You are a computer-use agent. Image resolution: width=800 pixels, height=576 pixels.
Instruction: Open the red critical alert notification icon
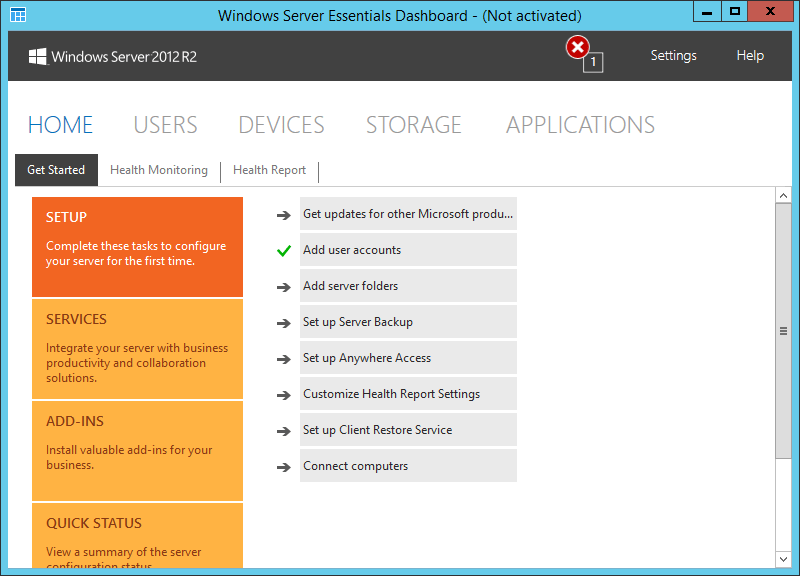(578, 46)
